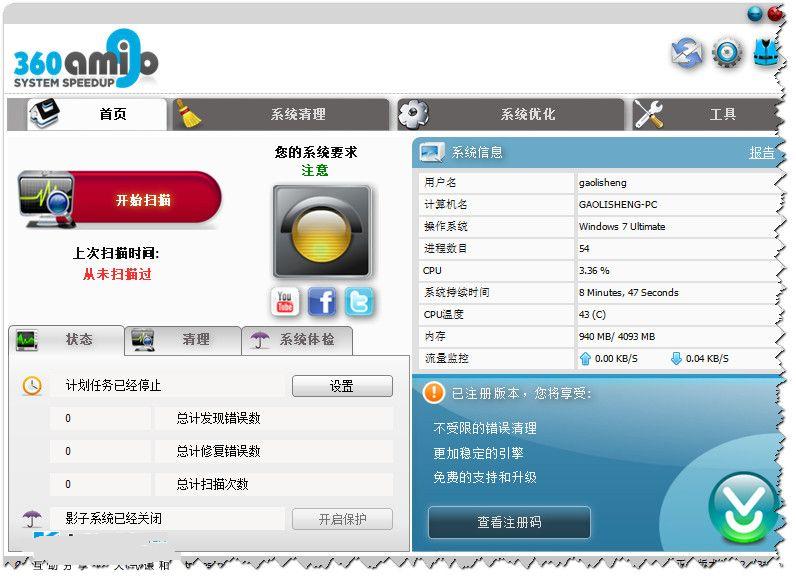Click the shadow system umbrella icon
This screenshot has width=796, height=578.
point(31,518)
